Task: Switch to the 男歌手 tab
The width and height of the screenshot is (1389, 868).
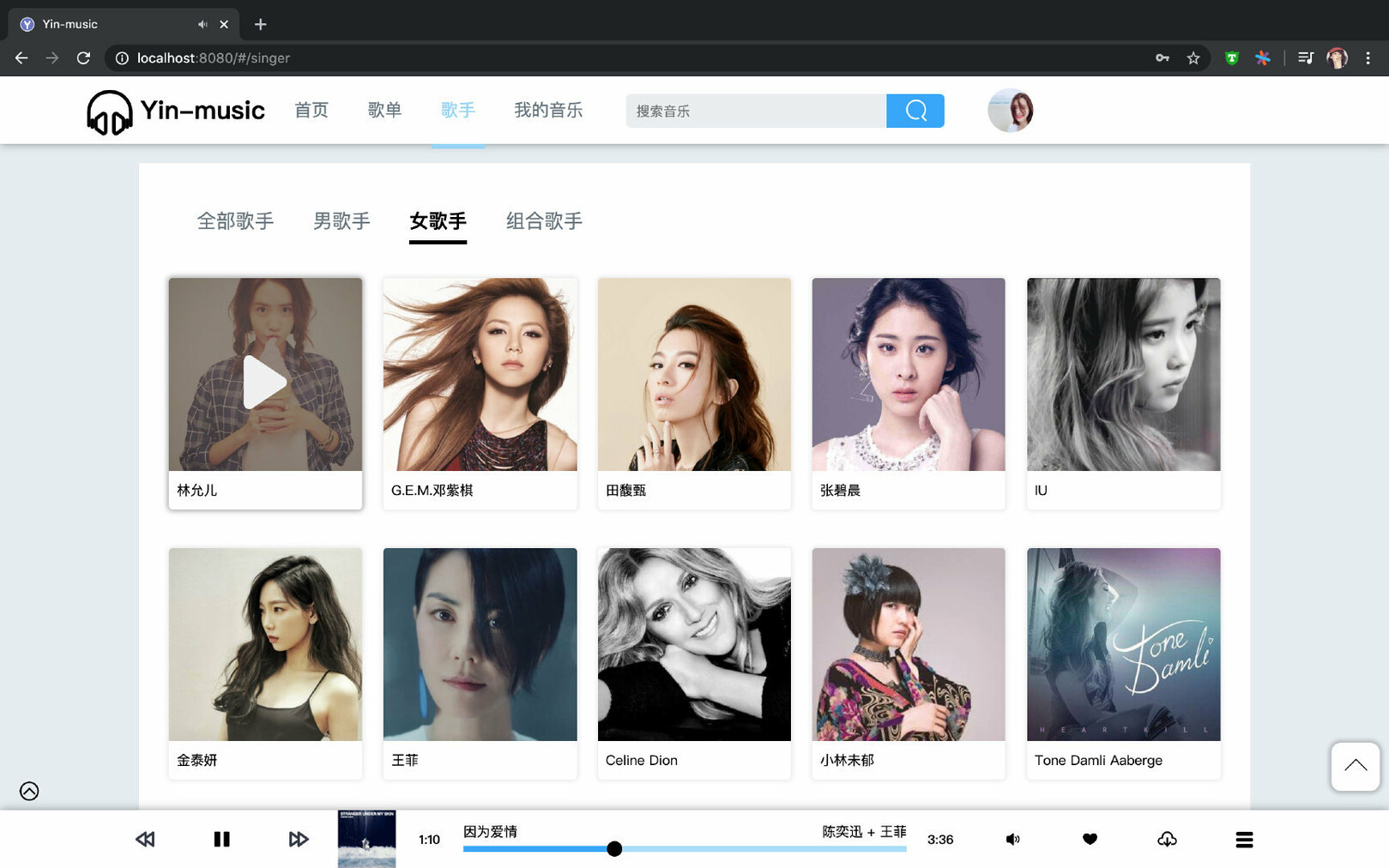Action: click(x=341, y=221)
